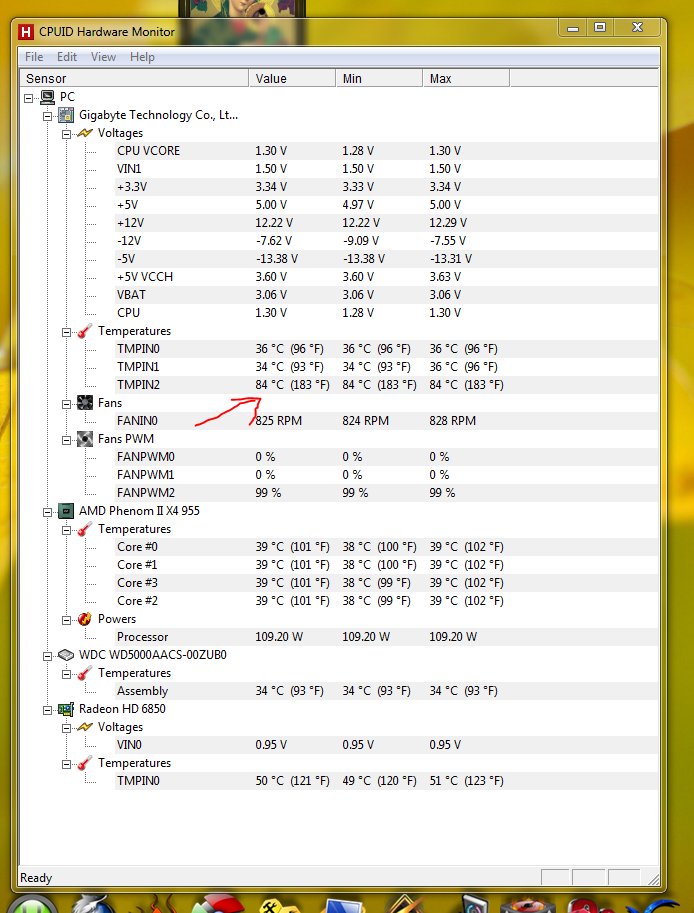Click the 828 RPM max value
The width and height of the screenshot is (694, 913).
(x=452, y=421)
